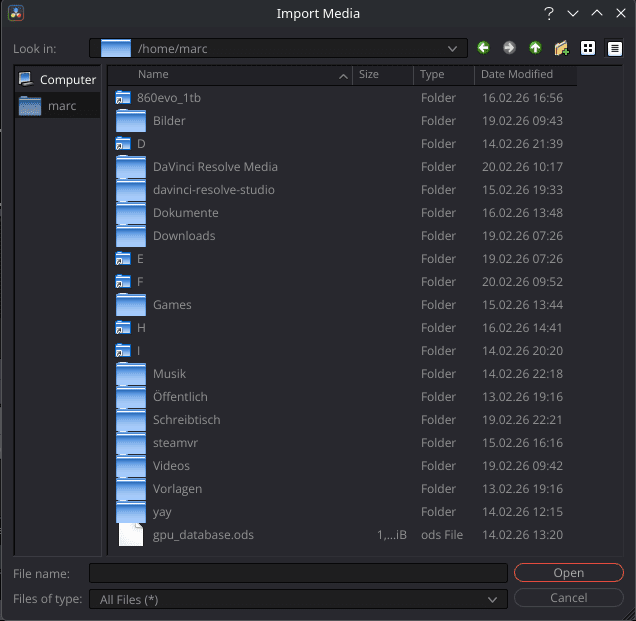Screen dimensions: 636x621
Task: Switch to detail list view
Action: point(615,48)
